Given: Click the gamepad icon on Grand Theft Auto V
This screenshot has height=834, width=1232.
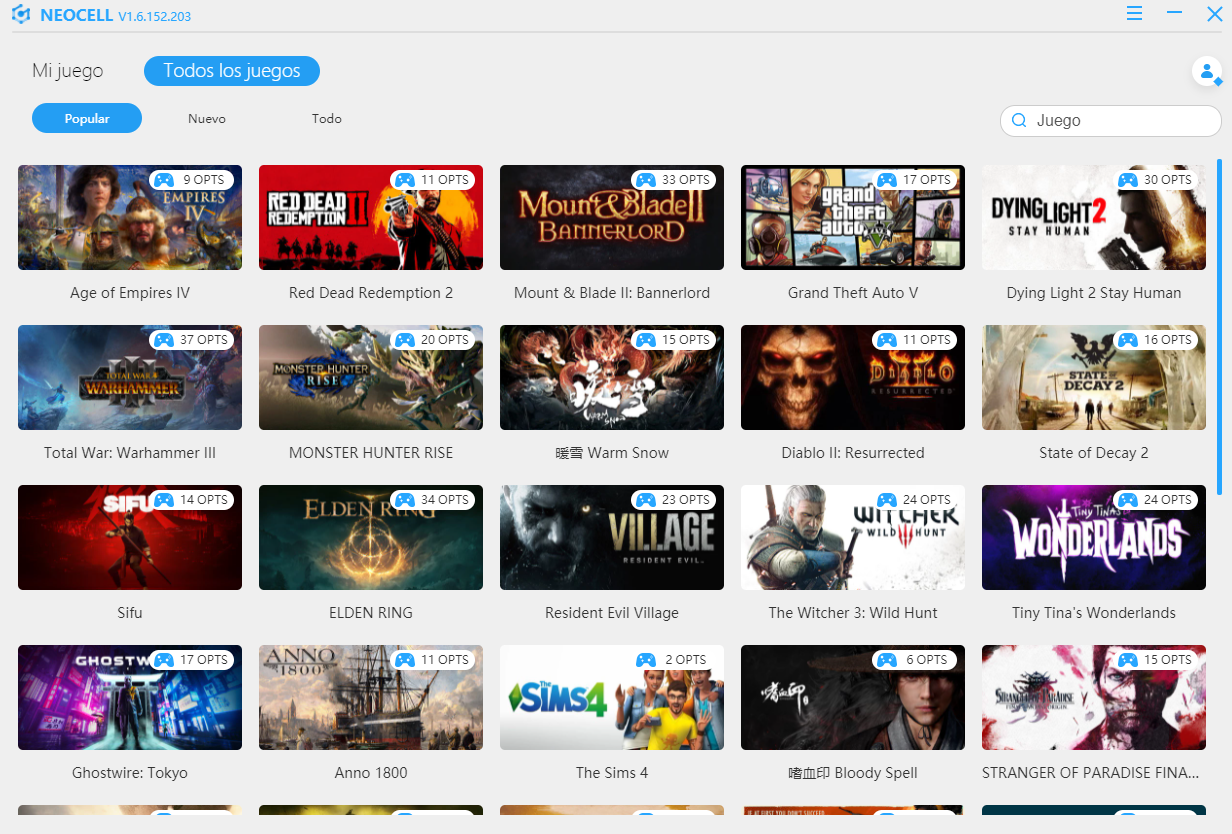Looking at the screenshot, I should (x=887, y=180).
